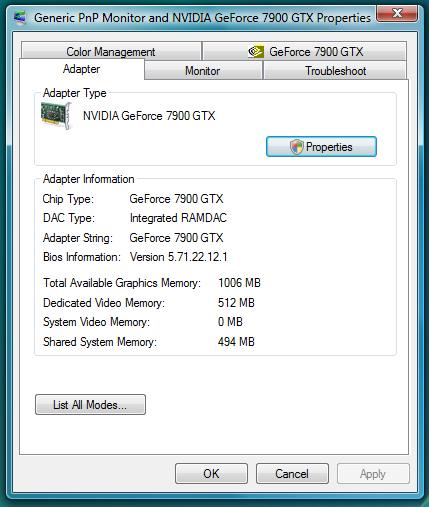
Task: Select the Adapter tab
Action: [x=82, y=69]
